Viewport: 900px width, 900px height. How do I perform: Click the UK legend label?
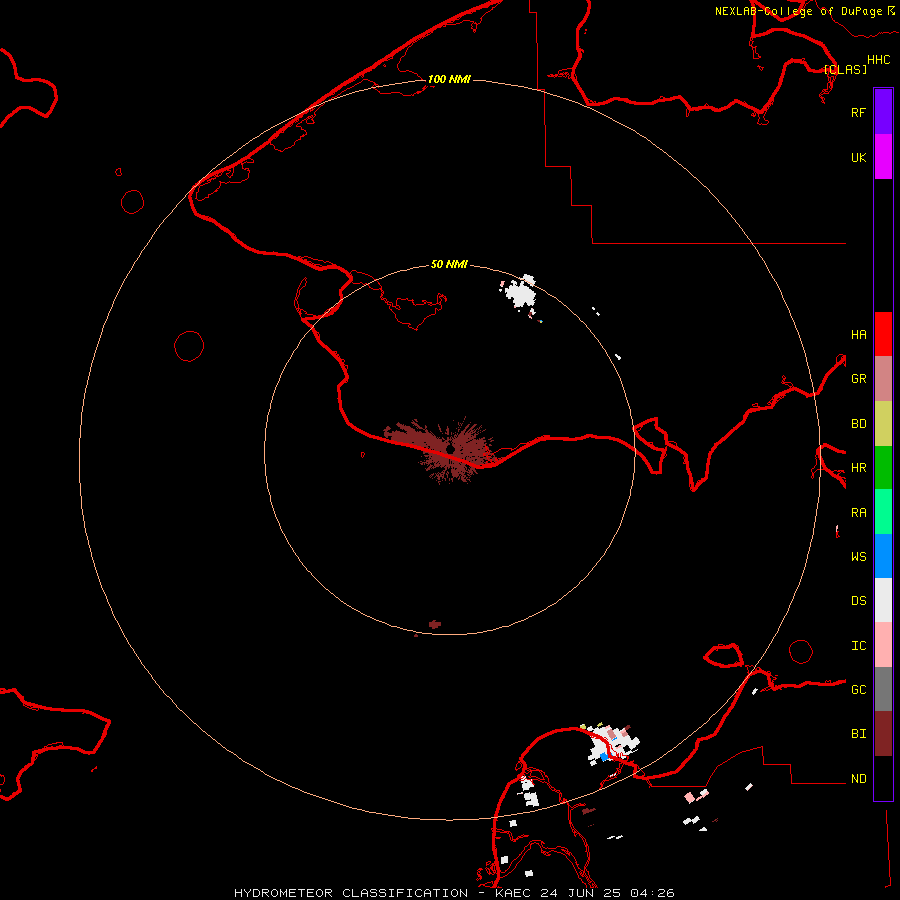858,157
